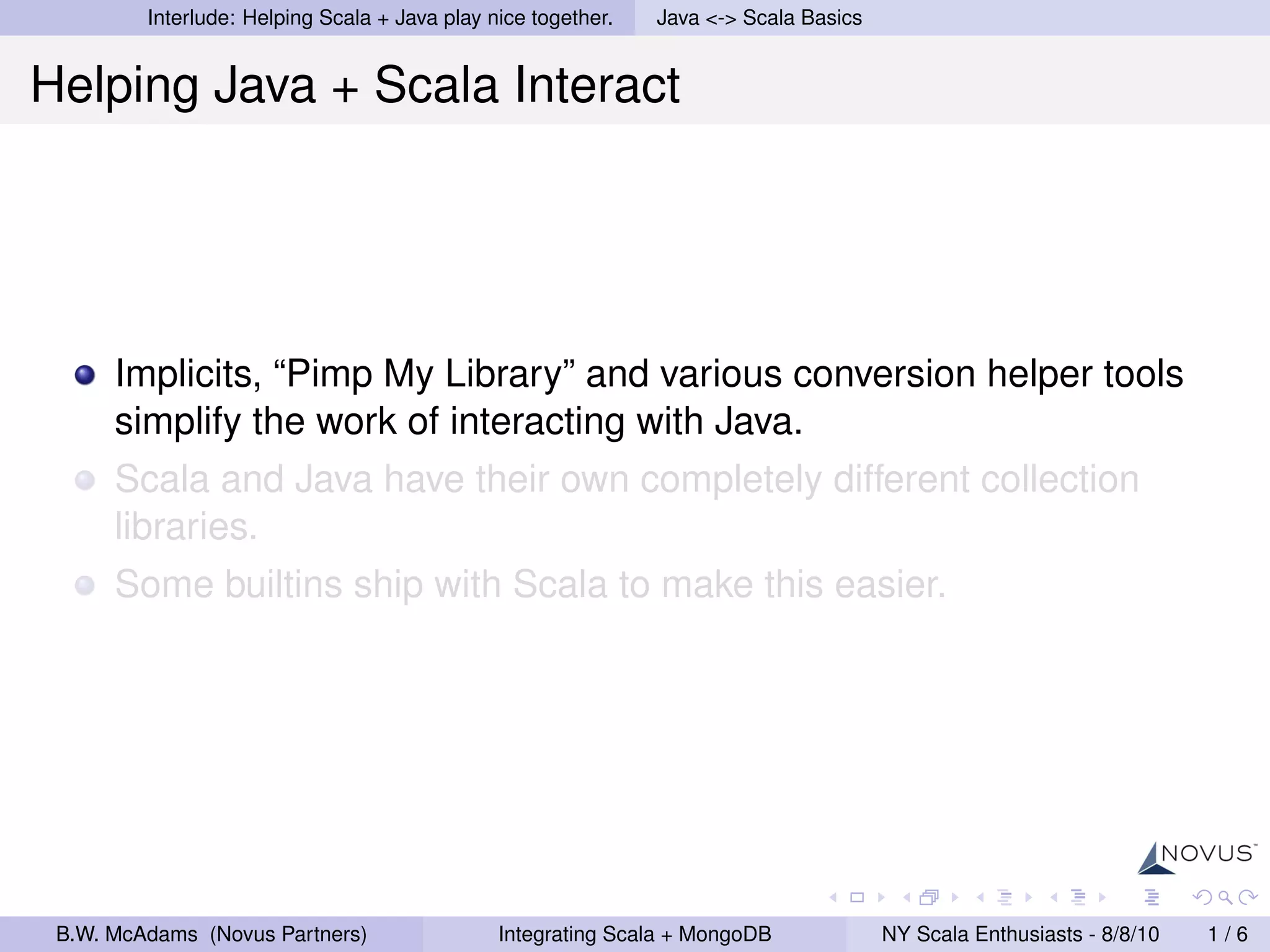Click the dimmed Scala and Java collections bullet

tap(627, 503)
